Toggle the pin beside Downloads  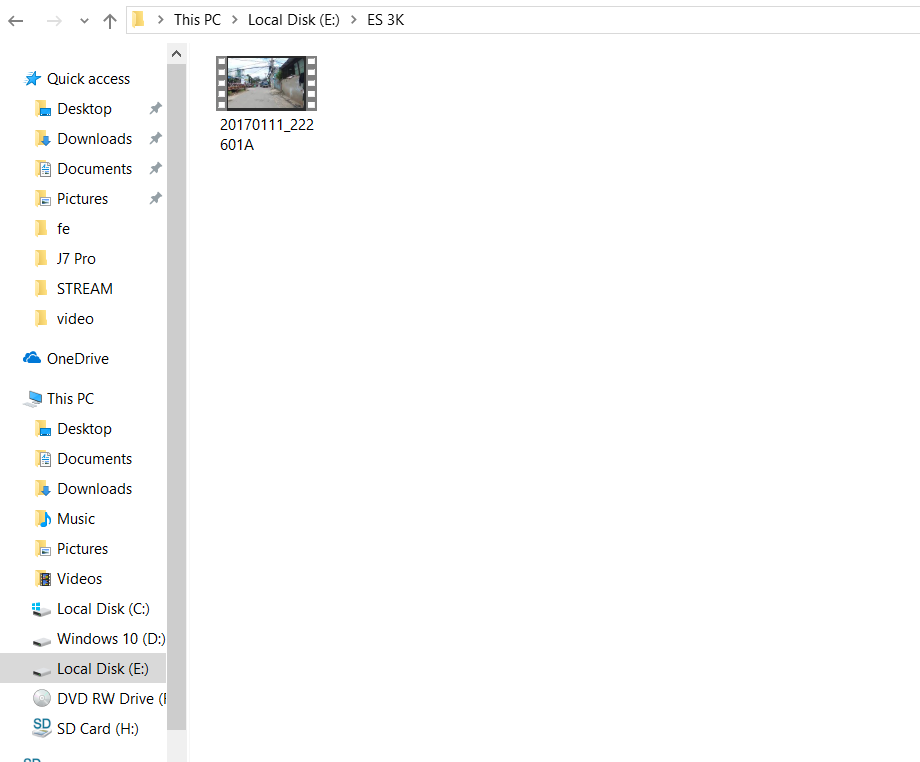155,139
